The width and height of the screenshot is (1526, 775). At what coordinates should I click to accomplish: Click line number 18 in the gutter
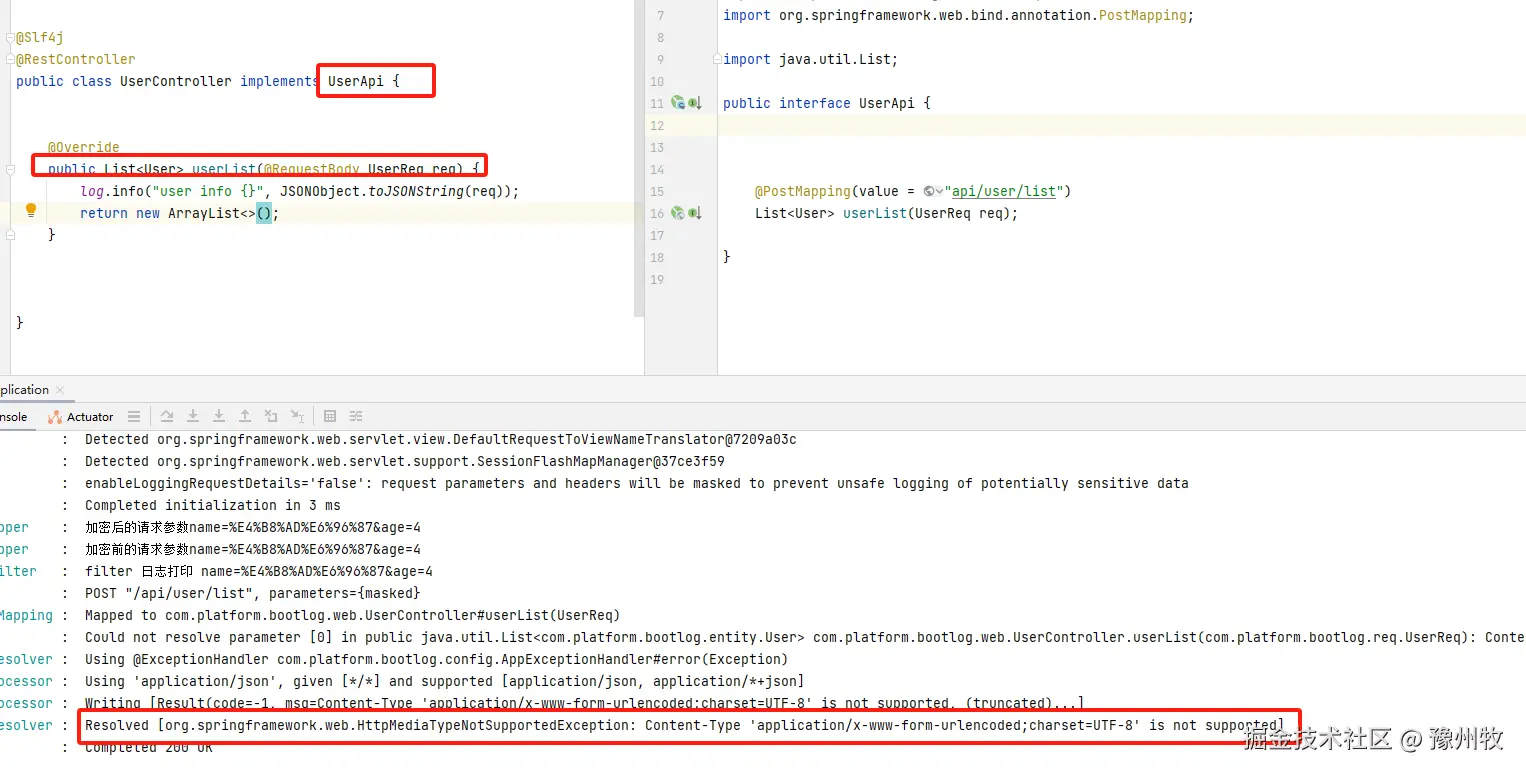tap(656, 257)
